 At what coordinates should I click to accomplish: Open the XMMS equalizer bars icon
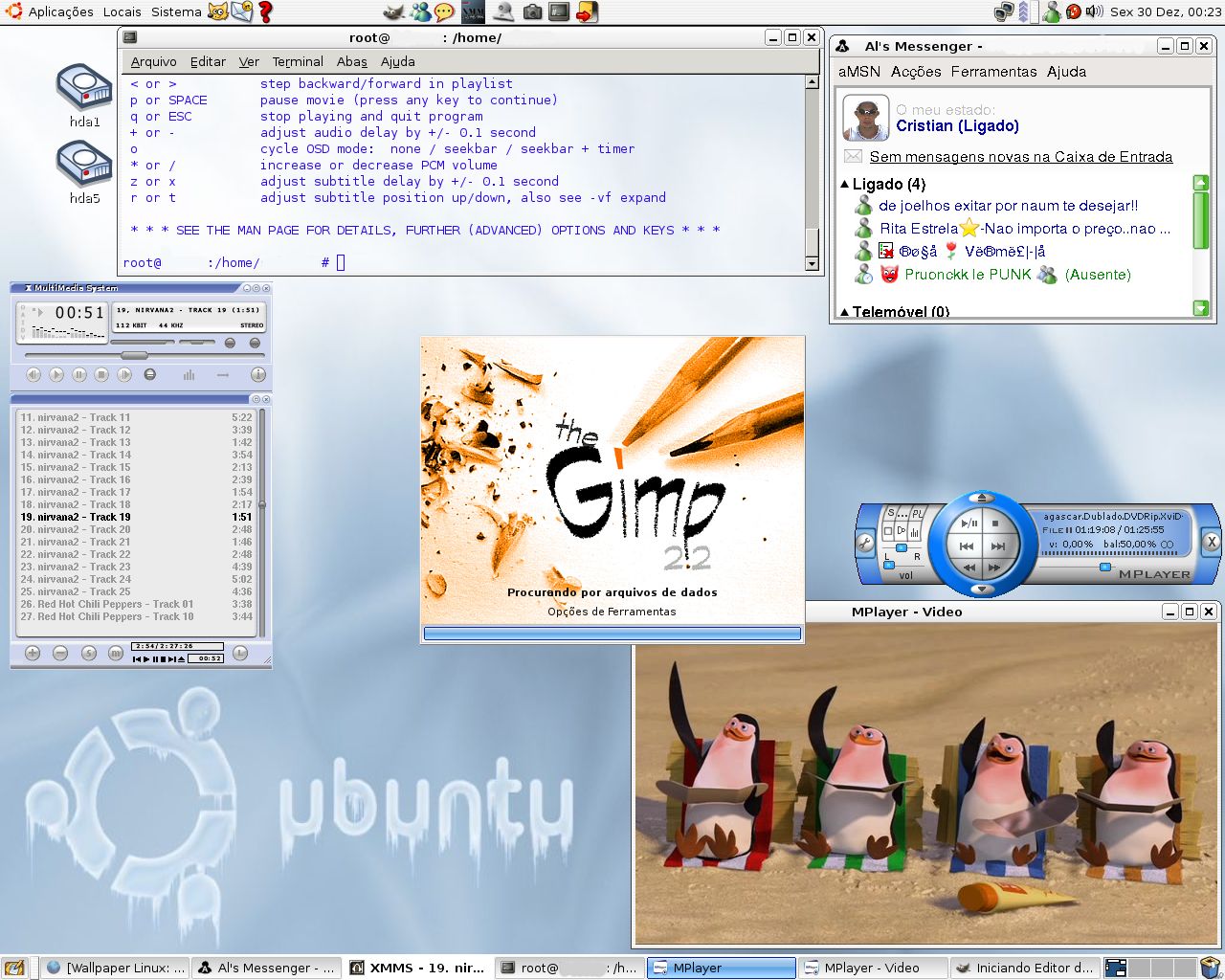[189, 375]
